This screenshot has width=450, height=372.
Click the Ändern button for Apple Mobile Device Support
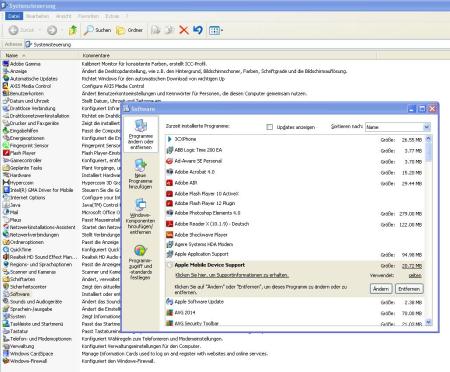point(381,289)
